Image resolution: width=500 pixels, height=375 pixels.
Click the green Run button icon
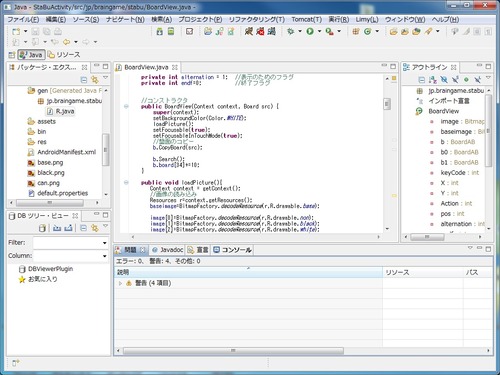[x=310, y=31]
